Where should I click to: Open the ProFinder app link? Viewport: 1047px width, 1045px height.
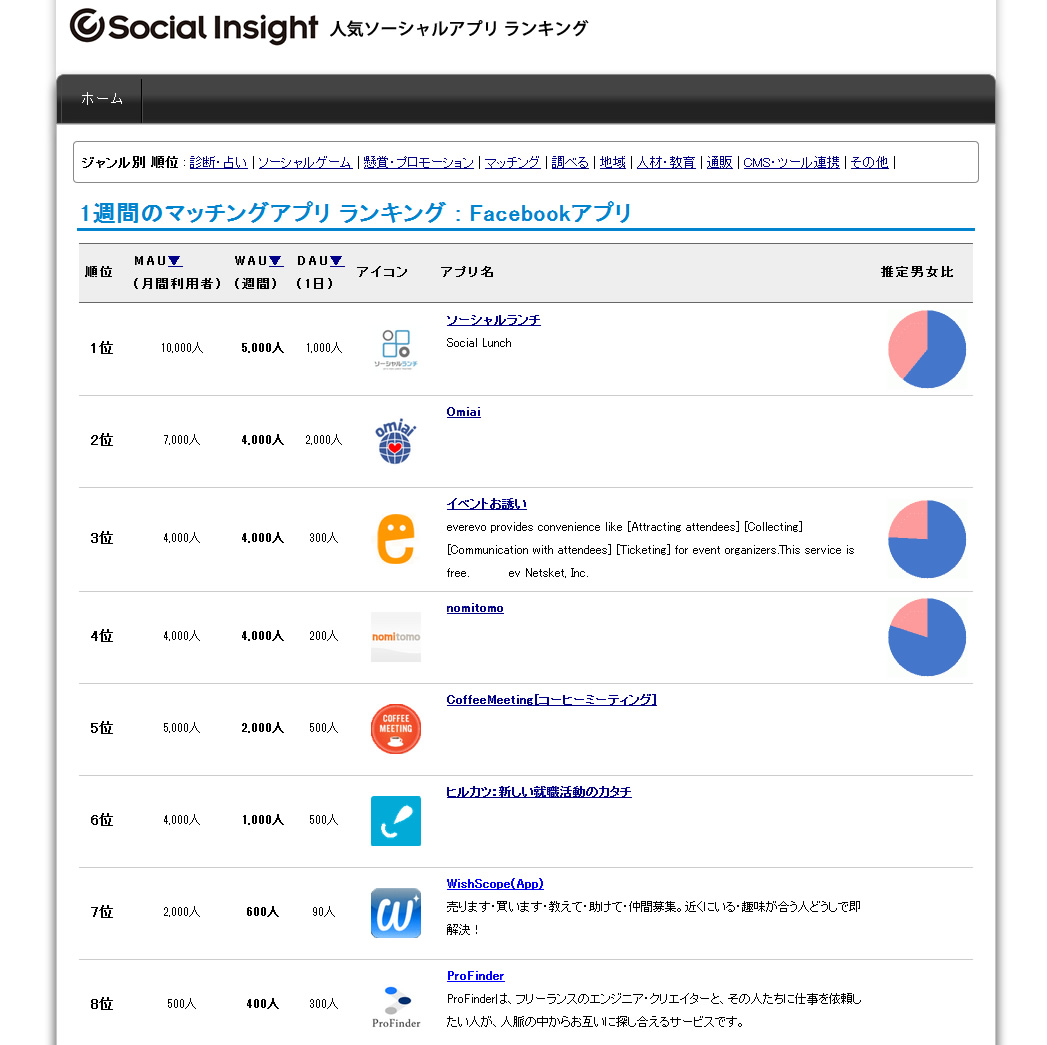tap(475, 976)
